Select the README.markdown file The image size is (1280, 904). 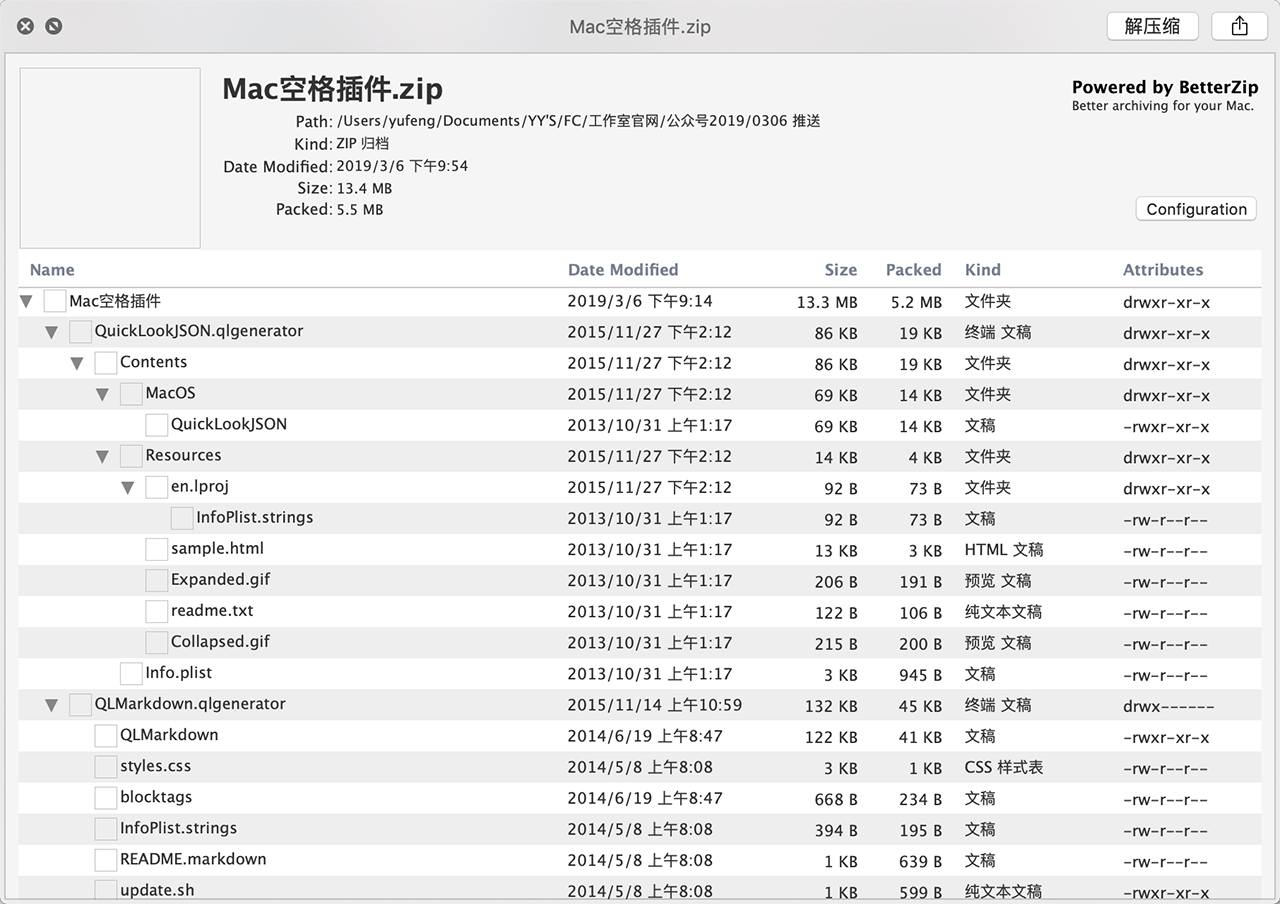click(x=192, y=860)
